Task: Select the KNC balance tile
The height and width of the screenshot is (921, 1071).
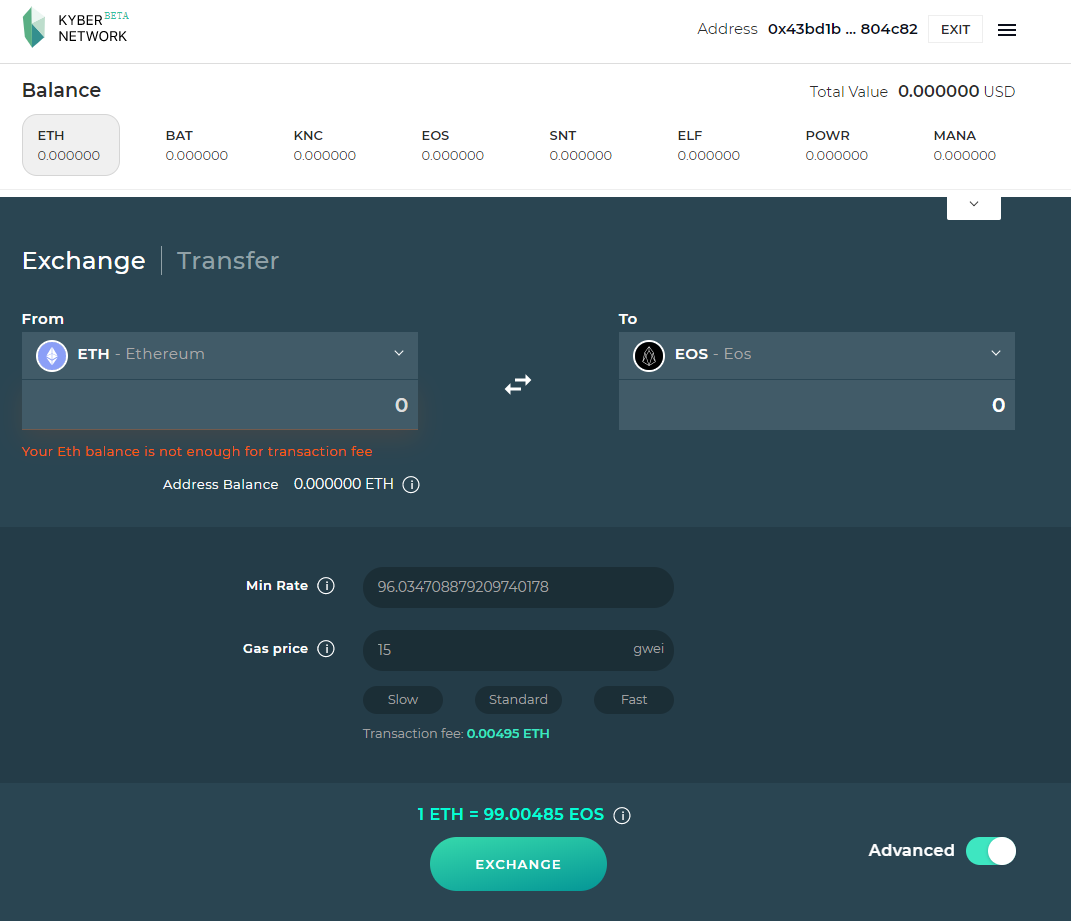Action: (x=324, y=145)
